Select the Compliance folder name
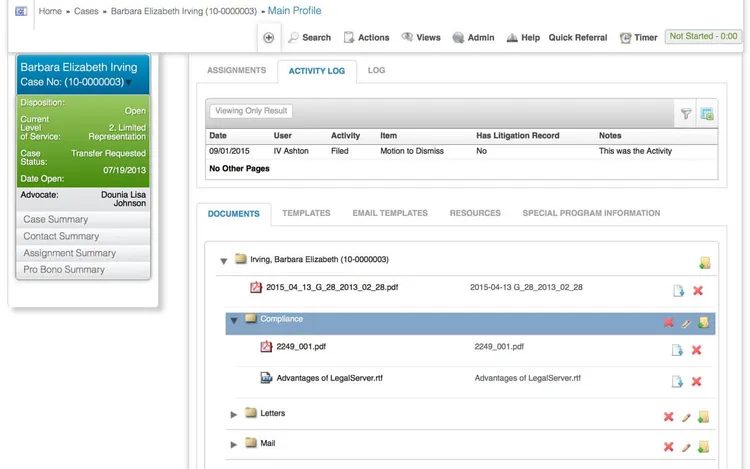 click(281, 319)
